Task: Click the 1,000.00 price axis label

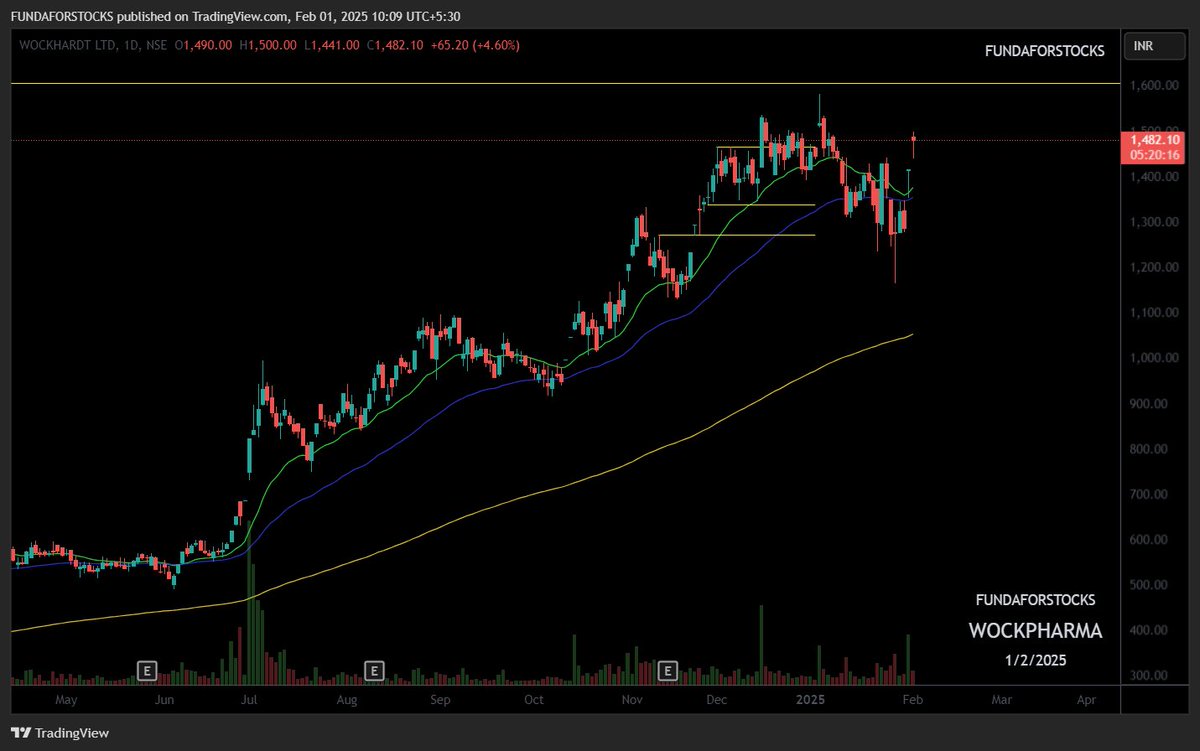Action: [x=1155, y=358]
